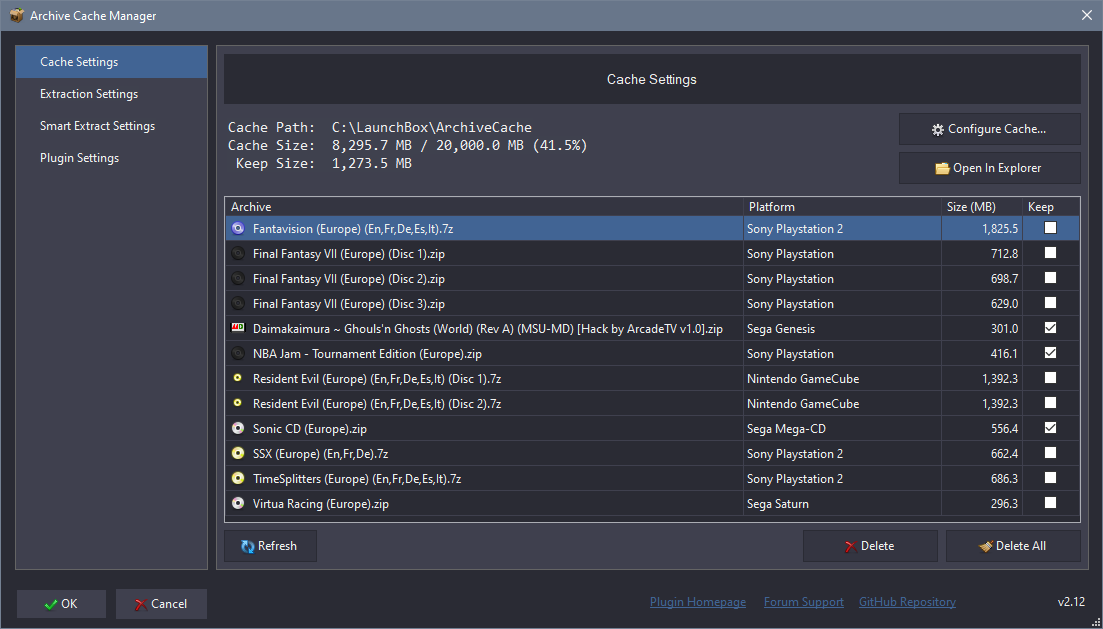Enable Keep for Final Fantasy VII Disc 3
This screenshot has width=1103, height=629.
click(1050, 303)
